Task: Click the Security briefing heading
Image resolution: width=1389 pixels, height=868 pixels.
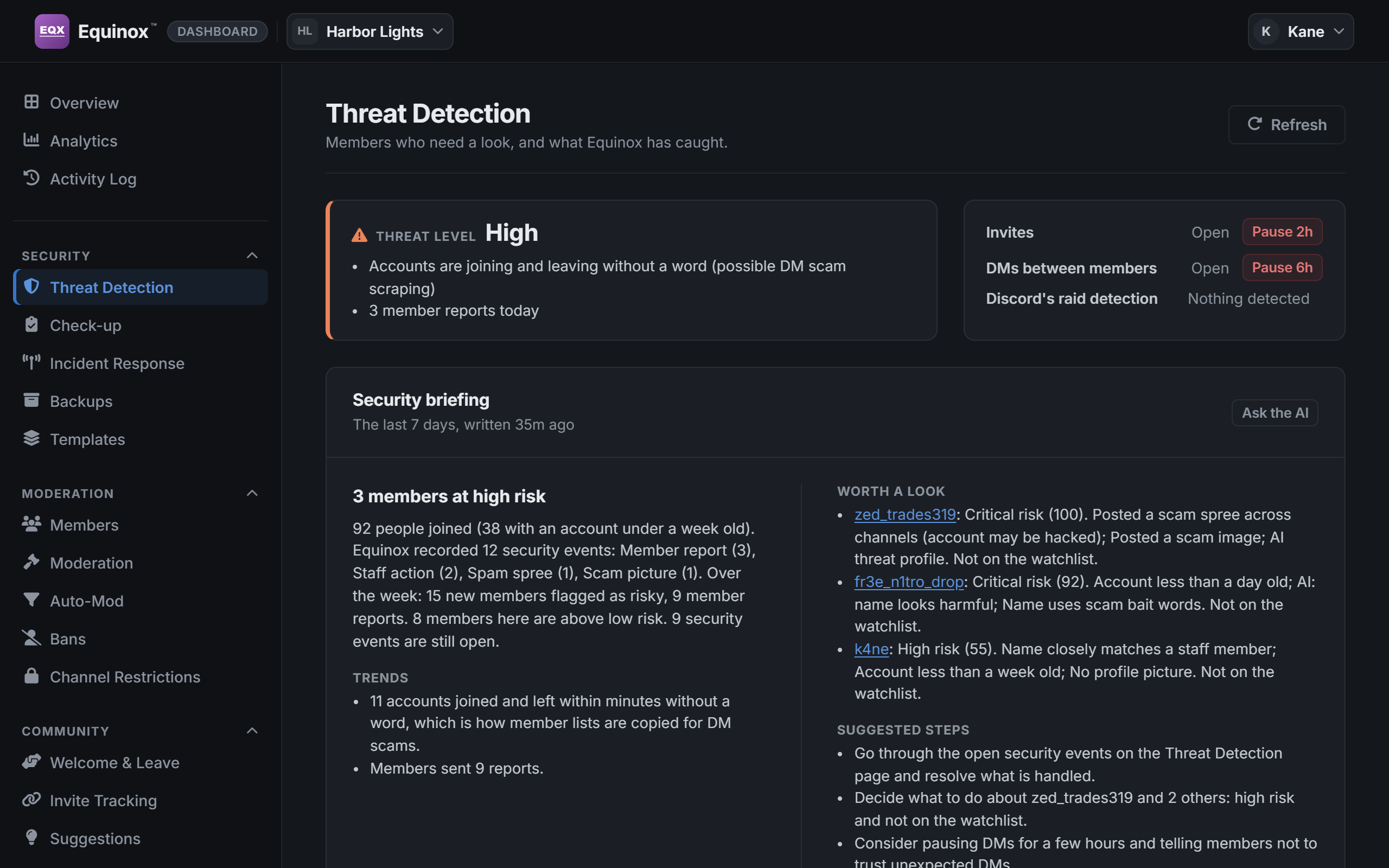Action: (x=420, y=400)
